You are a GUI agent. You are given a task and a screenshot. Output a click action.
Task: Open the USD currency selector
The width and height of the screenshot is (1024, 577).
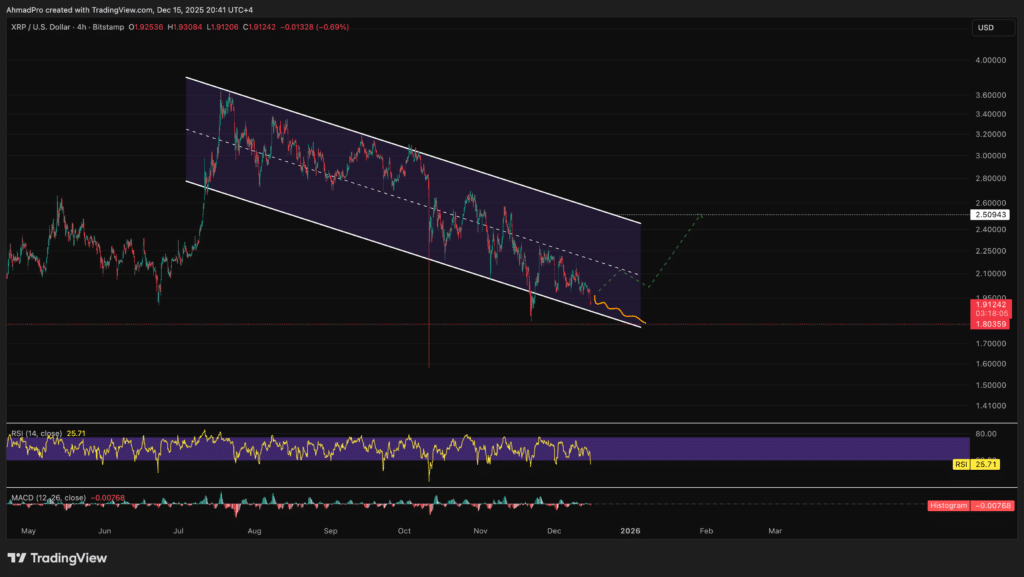[x=985, y=27]
